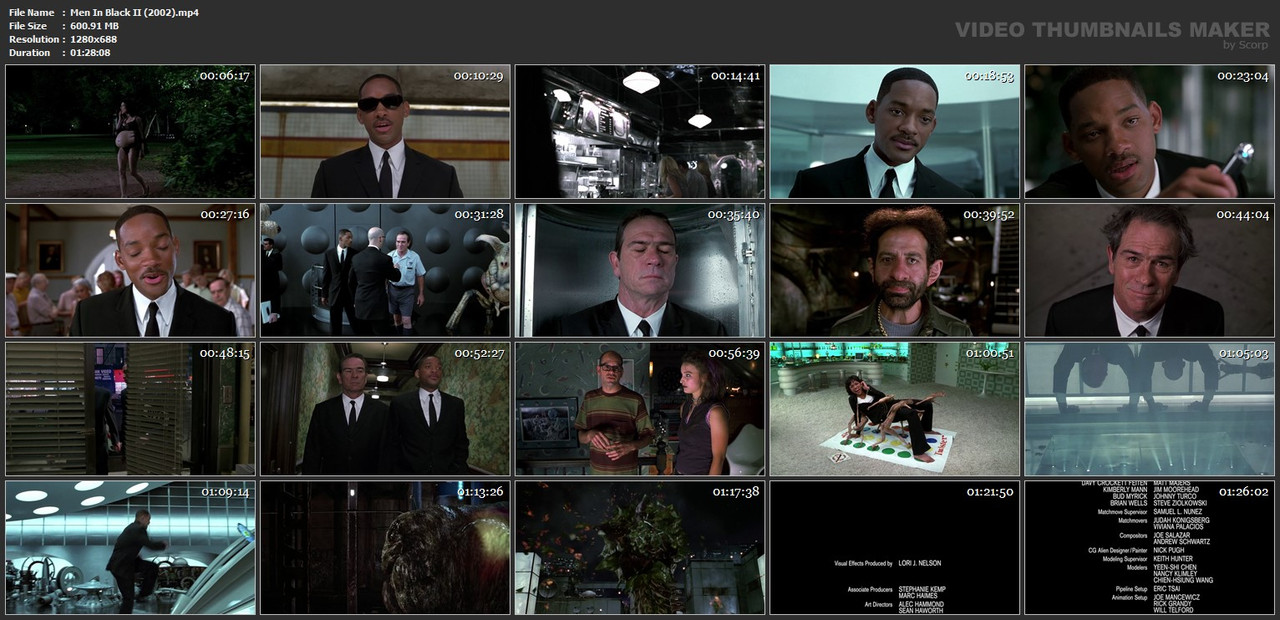Open the frame stamped 00:35:40

click(x=640, y=270)
